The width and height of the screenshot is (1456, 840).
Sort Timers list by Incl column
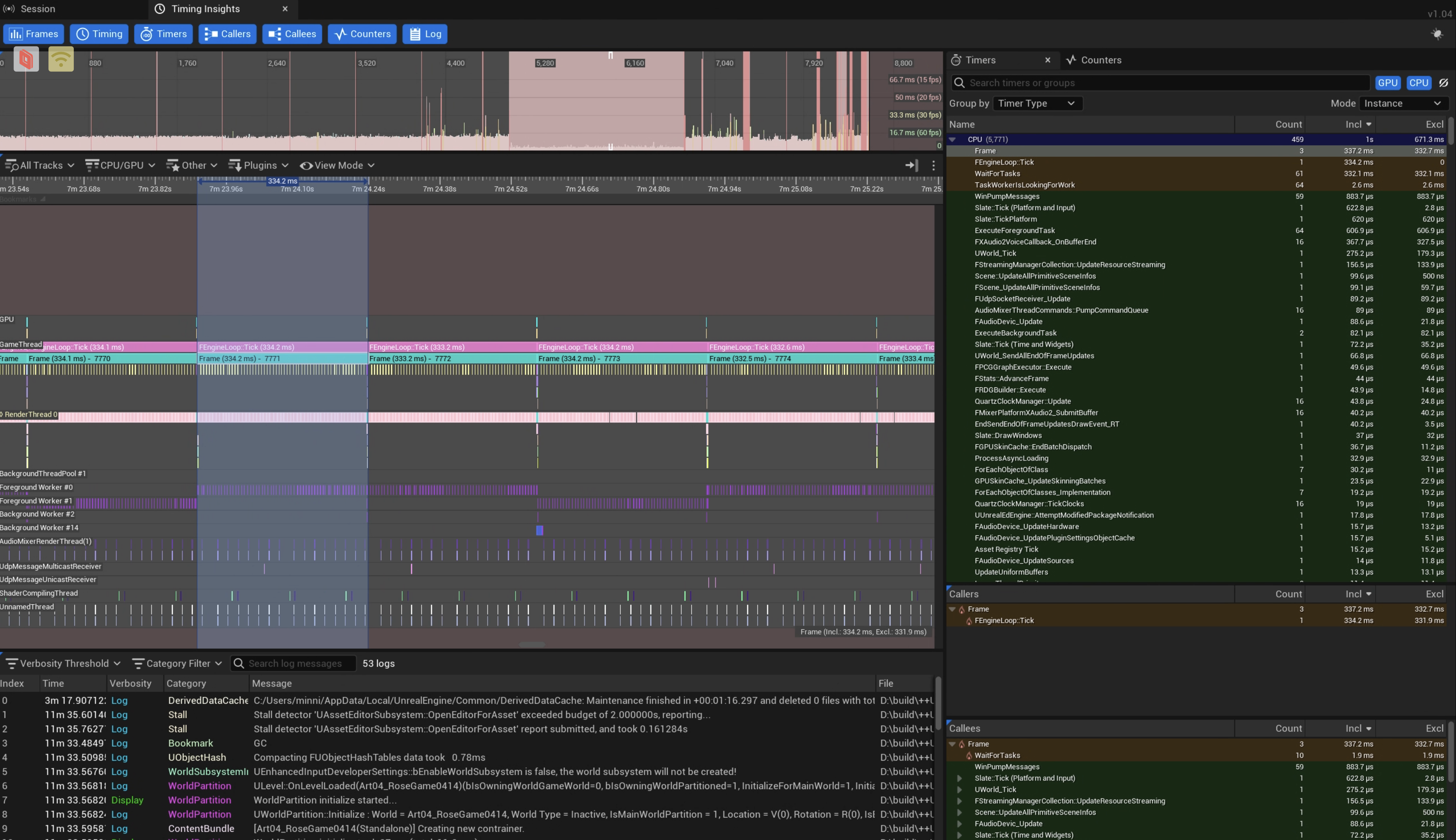click(1340, 125)
